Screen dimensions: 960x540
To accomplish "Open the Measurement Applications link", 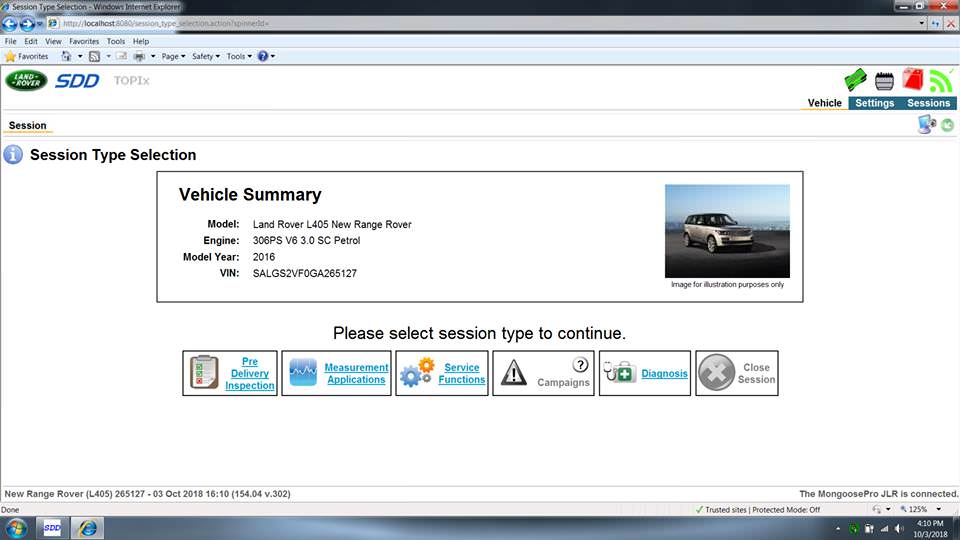I will click(x=356, y=373).
